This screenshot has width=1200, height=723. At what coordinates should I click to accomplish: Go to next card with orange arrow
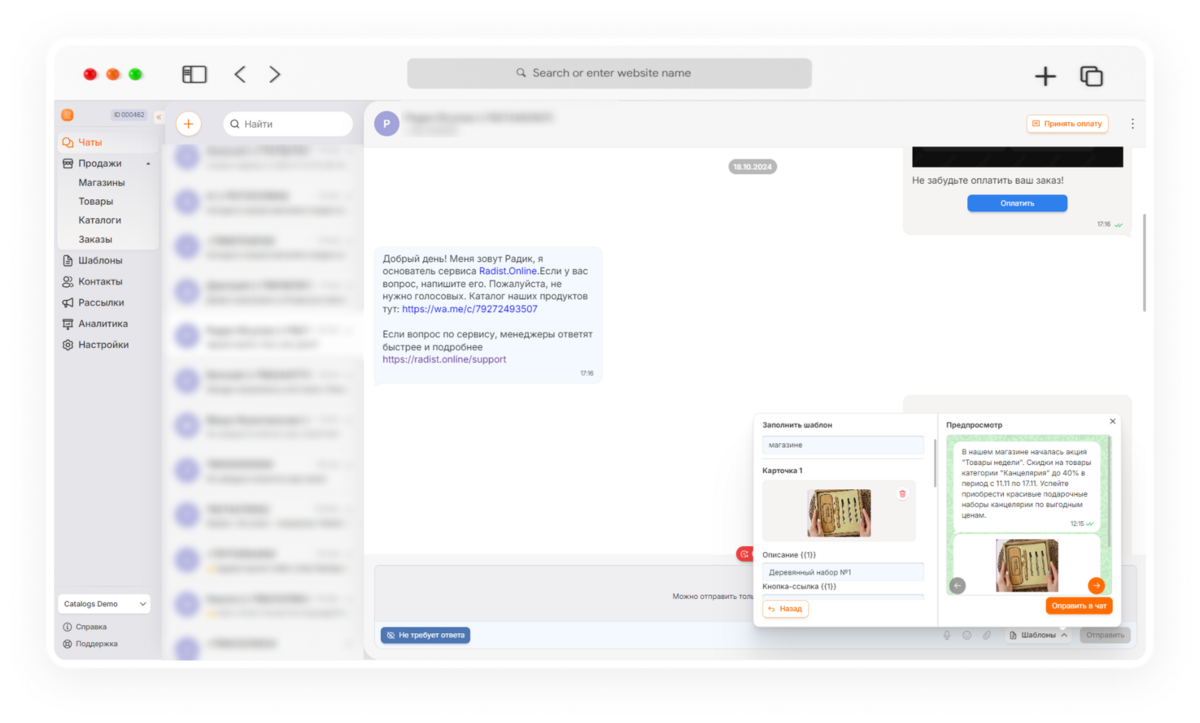pyautogui.click(x=1096, y=586)
